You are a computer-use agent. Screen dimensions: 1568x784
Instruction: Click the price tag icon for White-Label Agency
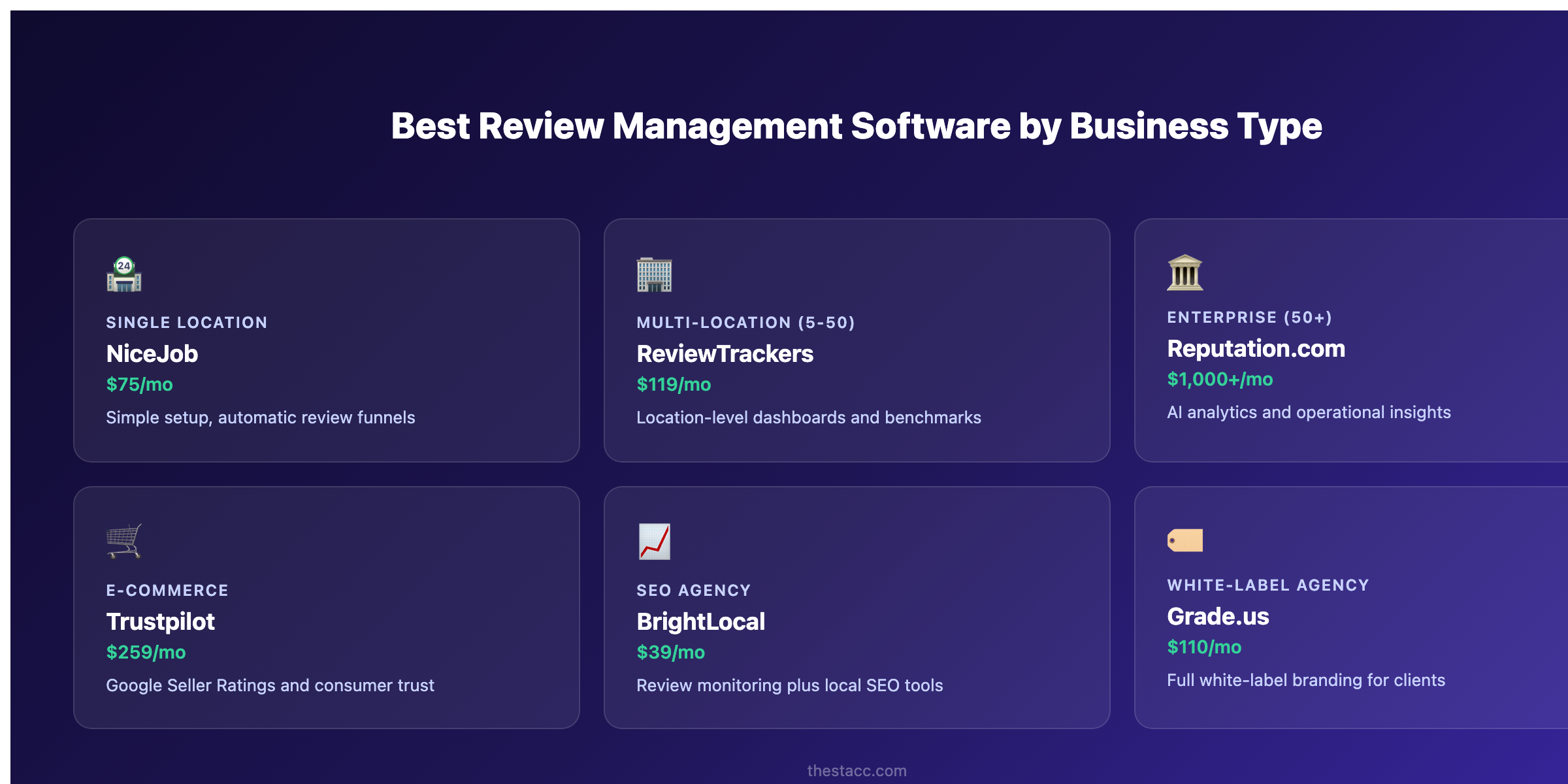pyautogui.click(x=1186, y=539)
